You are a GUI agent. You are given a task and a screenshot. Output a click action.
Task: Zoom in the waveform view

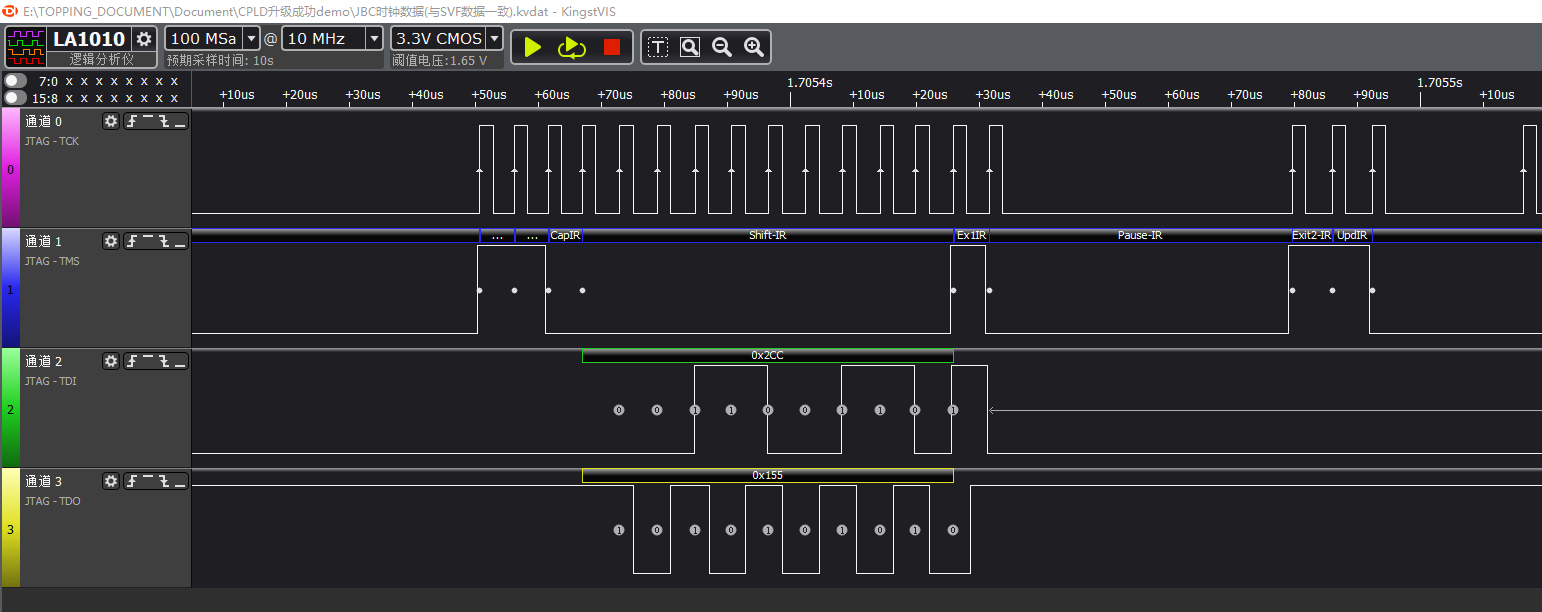tap(754, 47)
